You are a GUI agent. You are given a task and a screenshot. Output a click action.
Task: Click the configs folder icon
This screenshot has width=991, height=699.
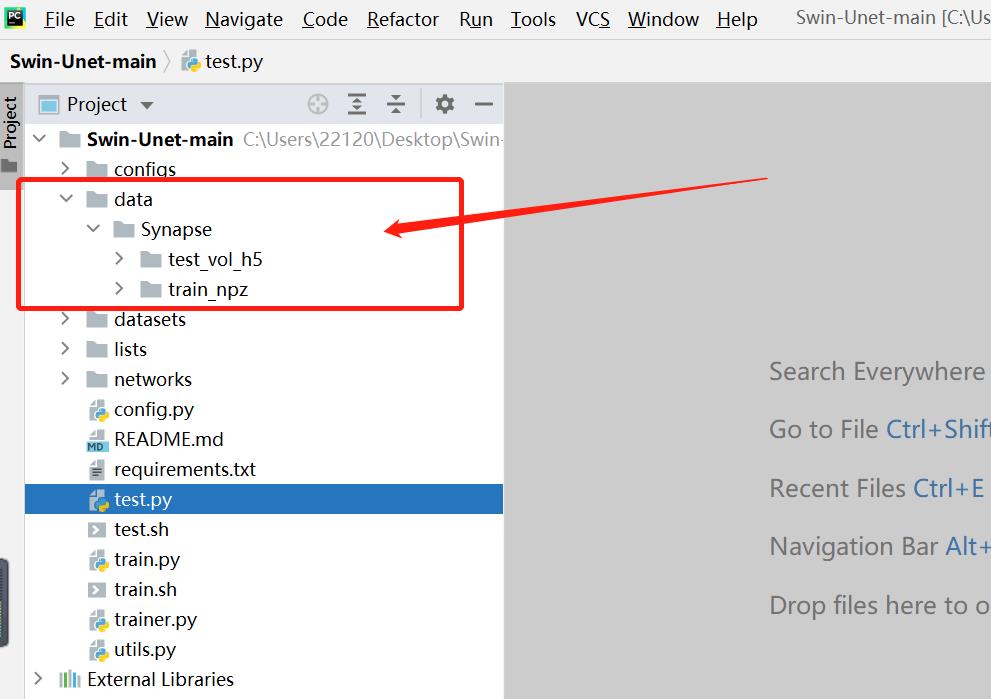pyautogui.click(x=97, y=169)
